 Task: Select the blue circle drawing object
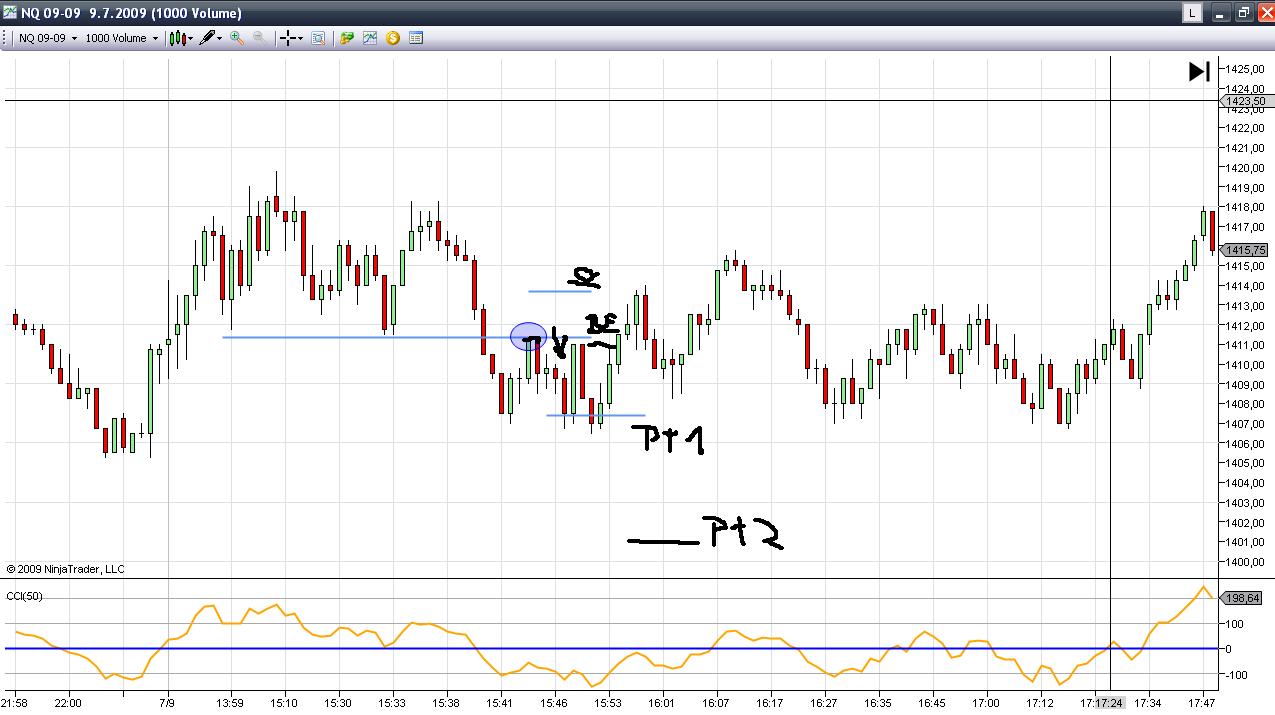[528, 337]
